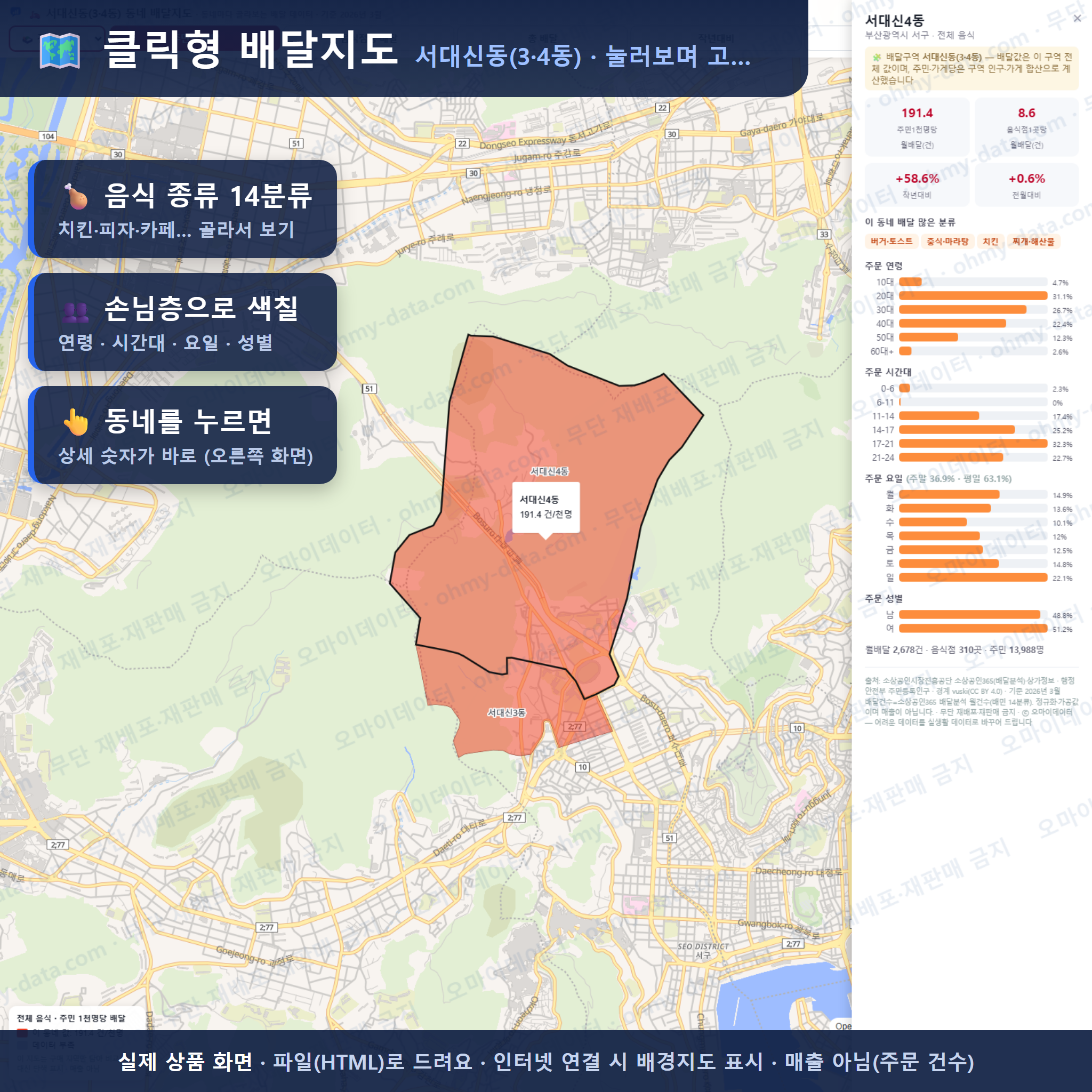Click the 주문 시간대 heading
1092x1092 pixels.
click(x=888, y=372)
